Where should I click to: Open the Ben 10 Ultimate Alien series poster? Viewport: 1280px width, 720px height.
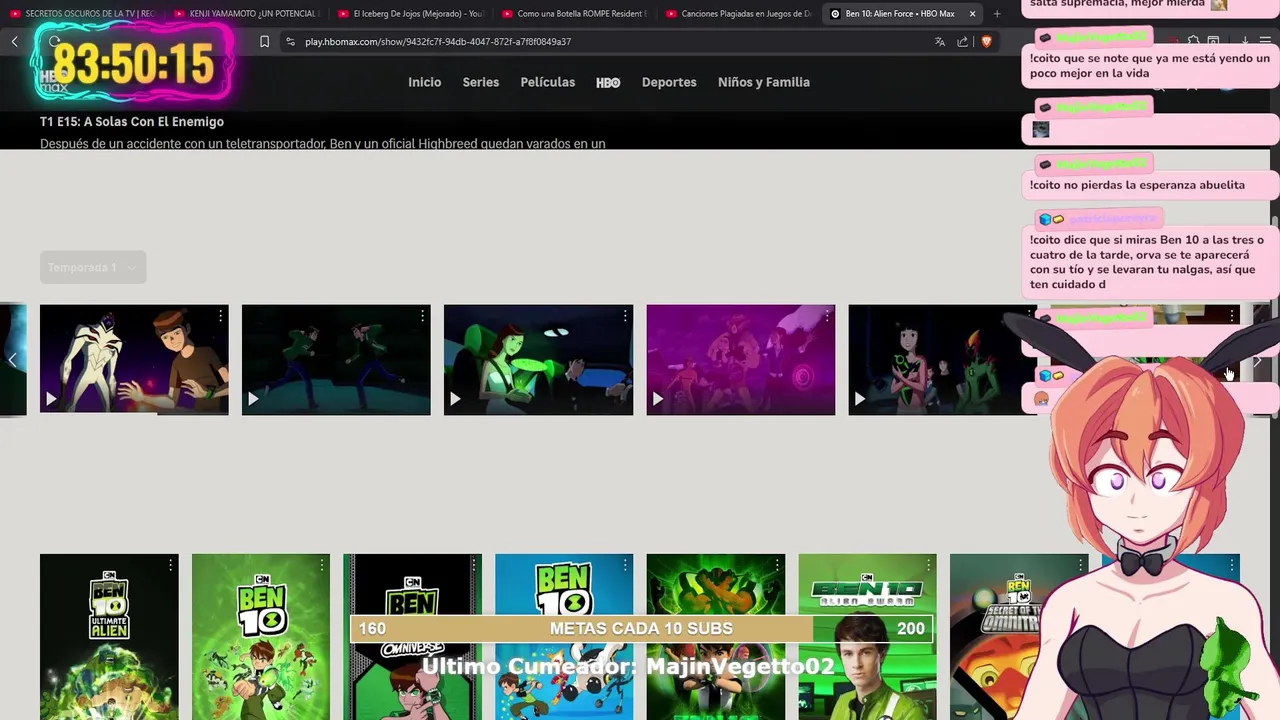pyautogui.click(x=109, y=637)
